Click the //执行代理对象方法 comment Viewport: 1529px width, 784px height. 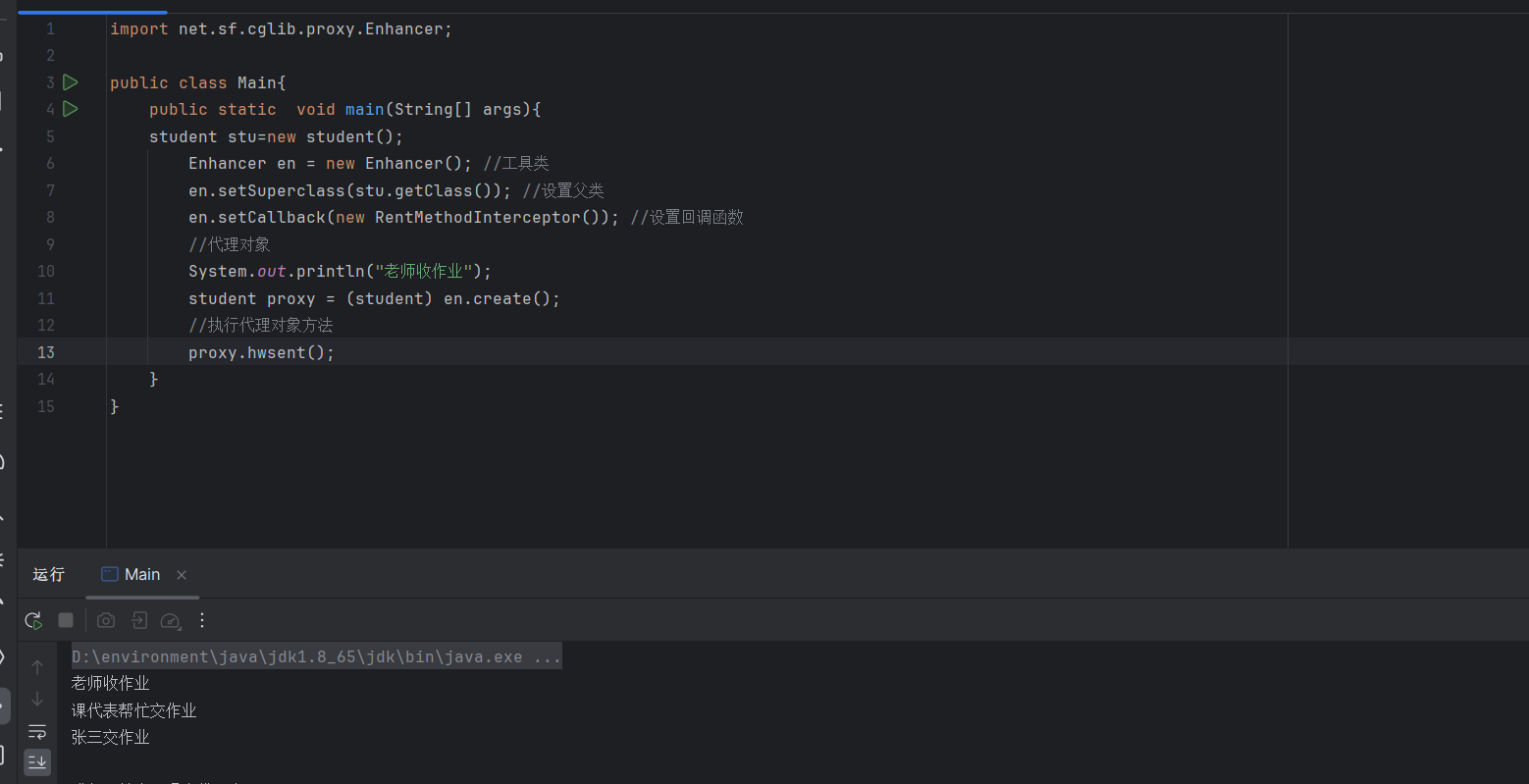(261, 325)
